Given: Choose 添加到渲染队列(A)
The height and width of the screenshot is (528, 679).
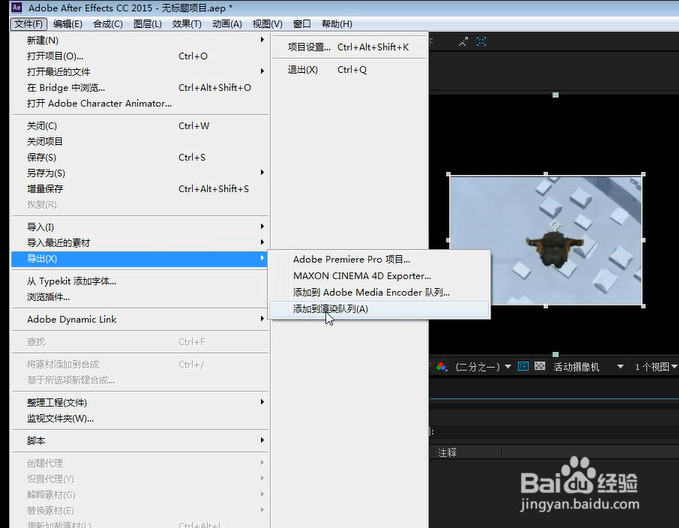Looking at the screenshot, I should click(379, 309).
